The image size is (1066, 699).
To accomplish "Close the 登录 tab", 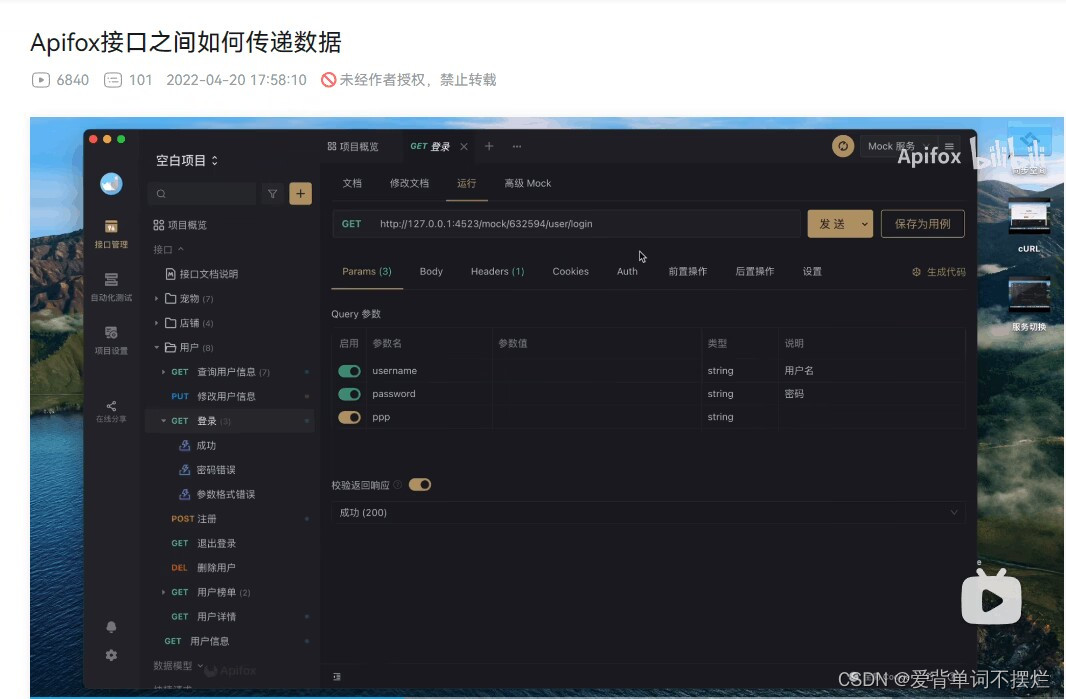I will click(x=464, y=147).
